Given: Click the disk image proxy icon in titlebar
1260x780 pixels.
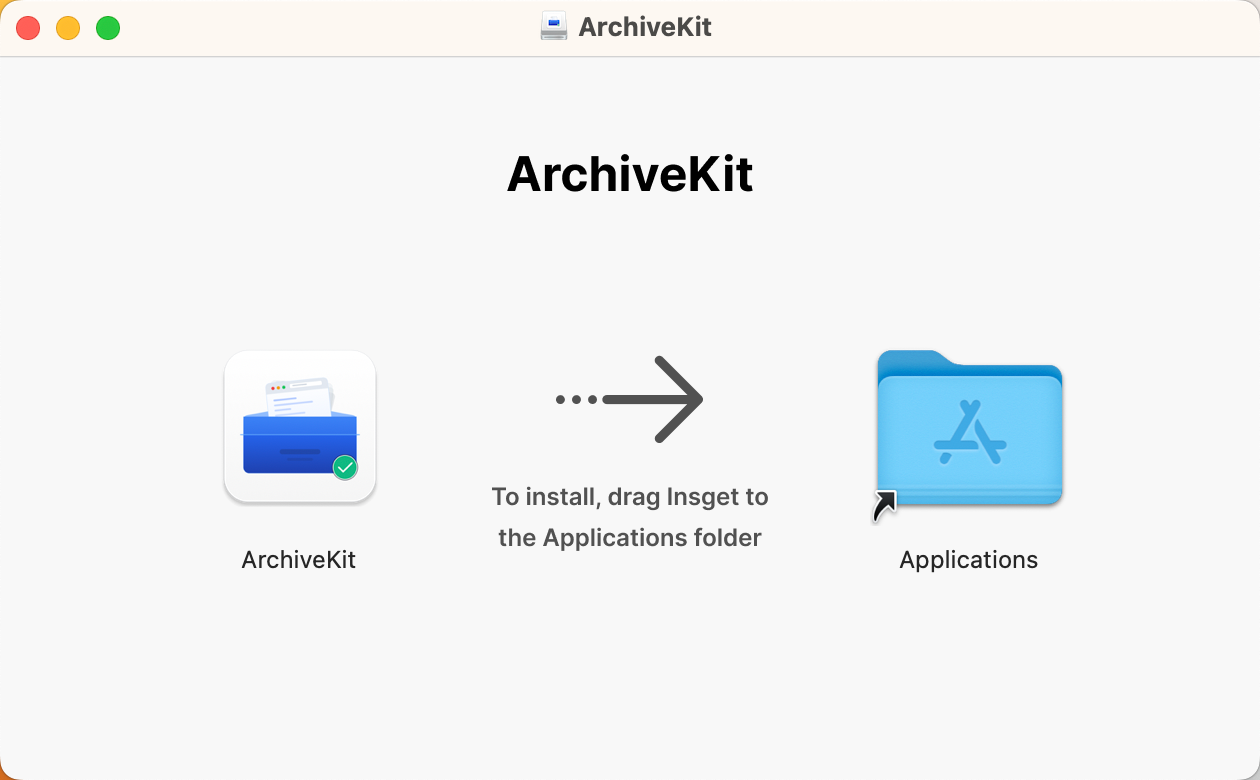Looking at the screenshot, I should click(552, 26).
